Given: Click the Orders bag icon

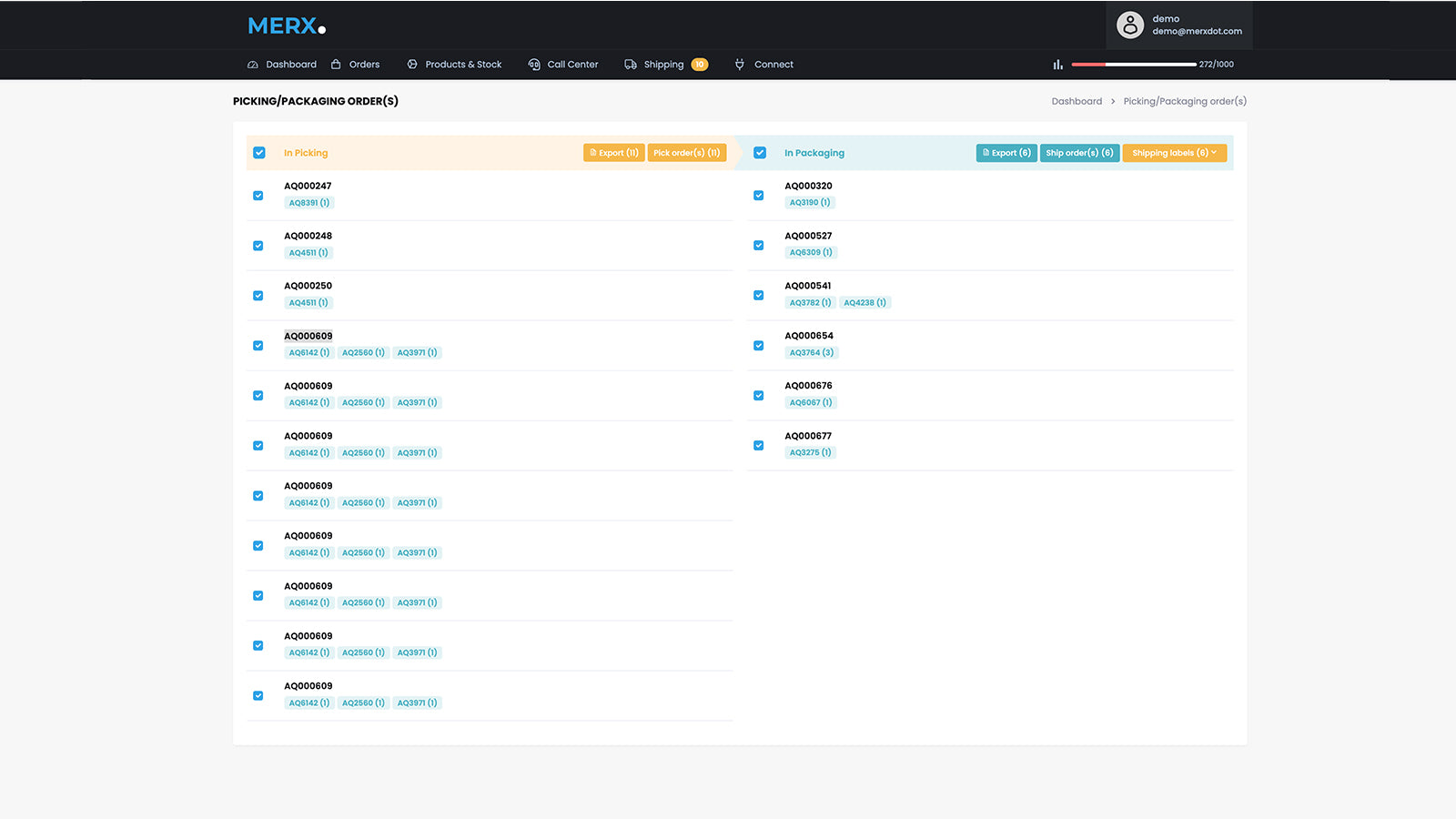Looking at the screenshot, I should coord(336,65).
